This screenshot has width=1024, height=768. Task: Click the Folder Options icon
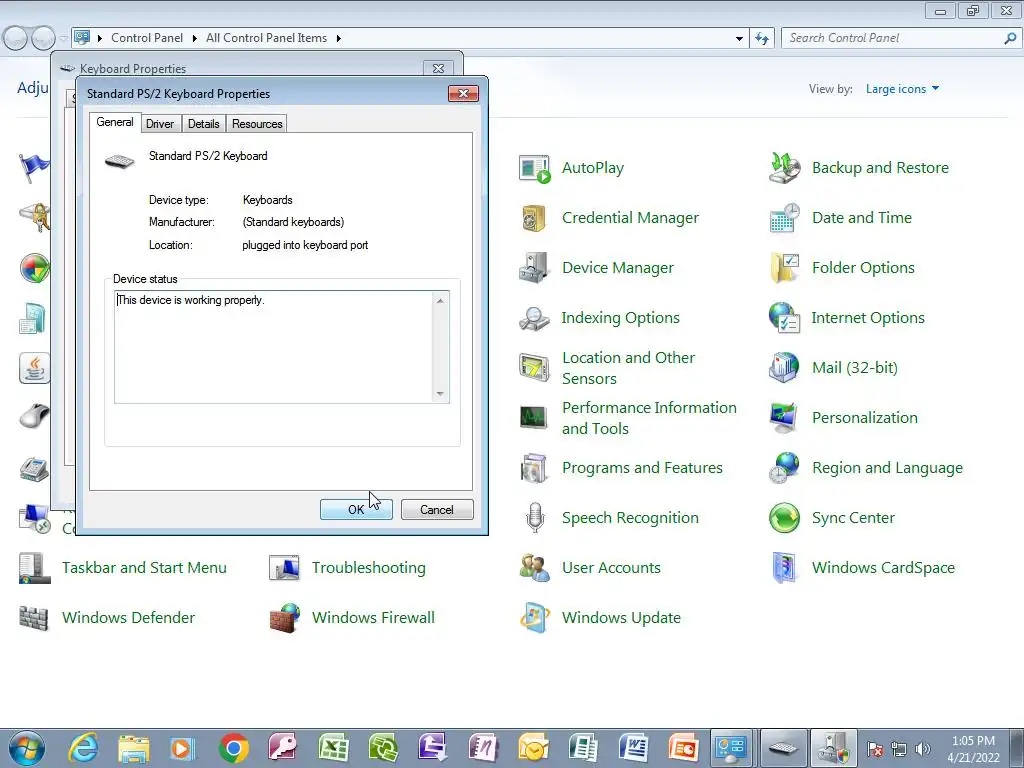(x=784, y=268)
